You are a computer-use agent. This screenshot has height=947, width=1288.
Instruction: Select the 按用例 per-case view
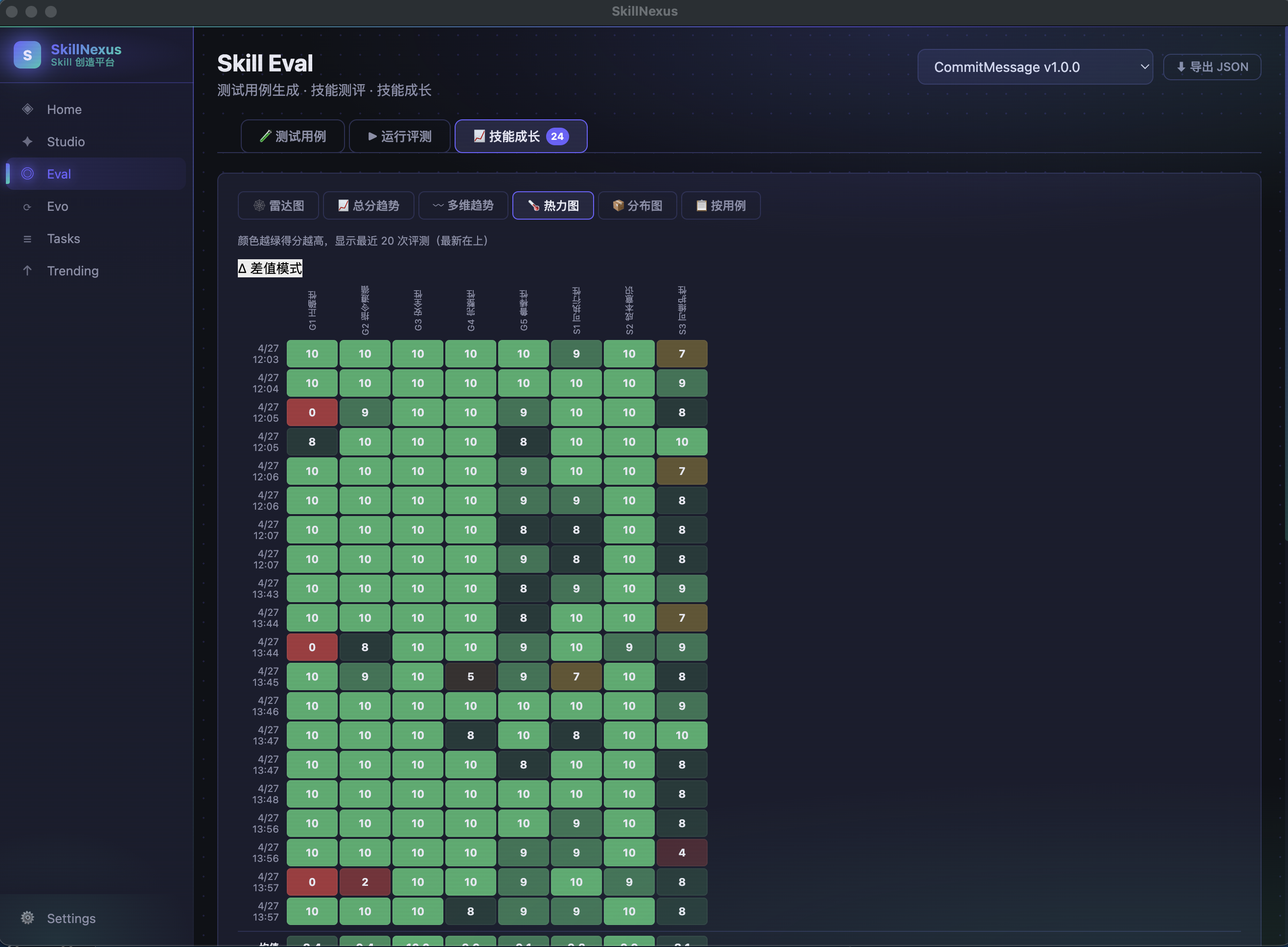(720, 205)
